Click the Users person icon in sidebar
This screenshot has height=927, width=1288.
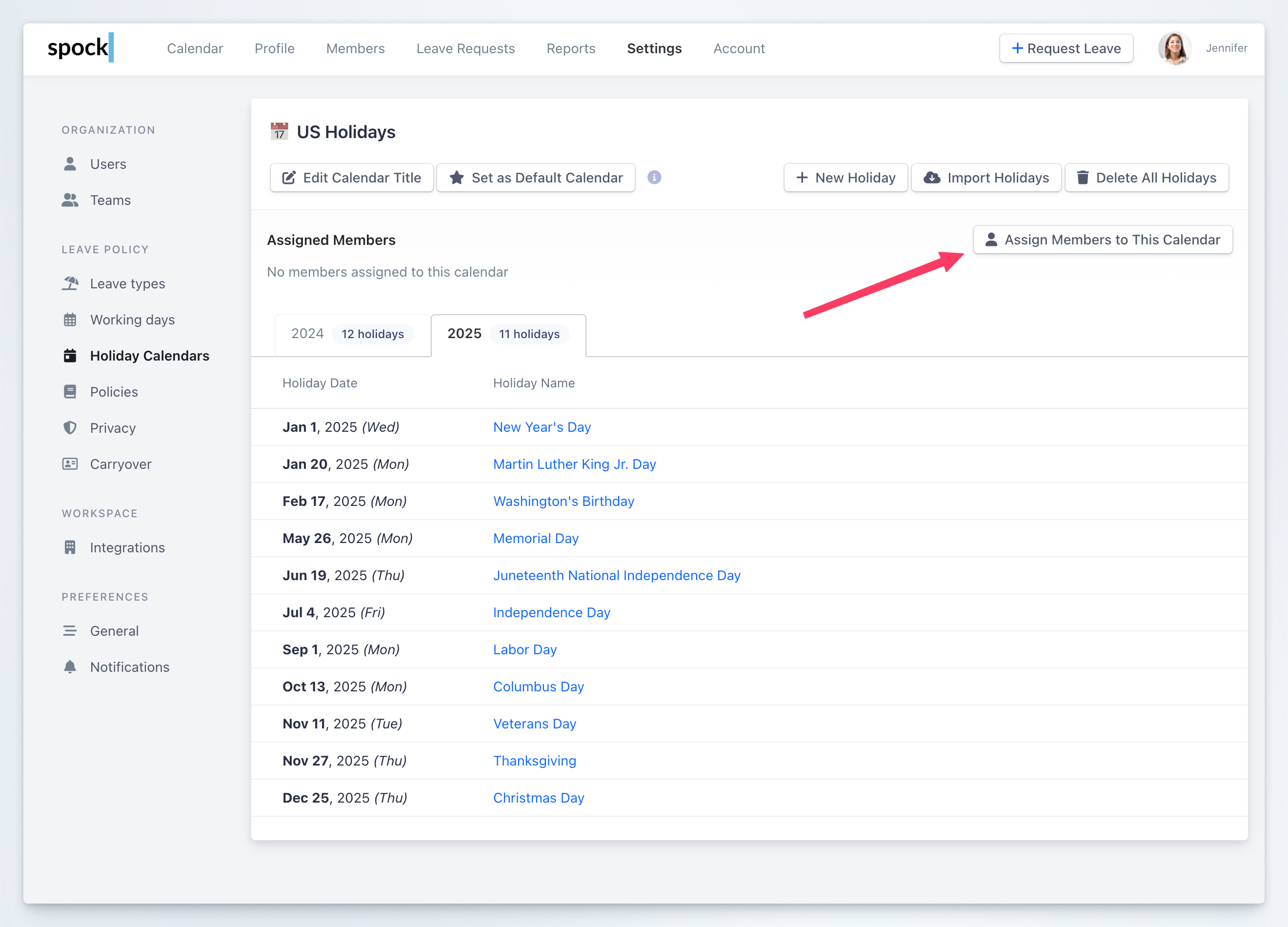pos(70,163)
